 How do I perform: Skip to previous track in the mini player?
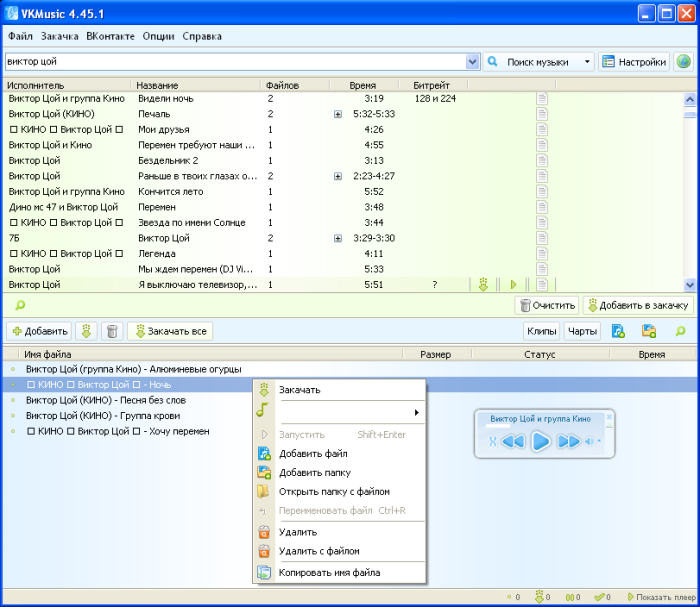click(513, 441)
